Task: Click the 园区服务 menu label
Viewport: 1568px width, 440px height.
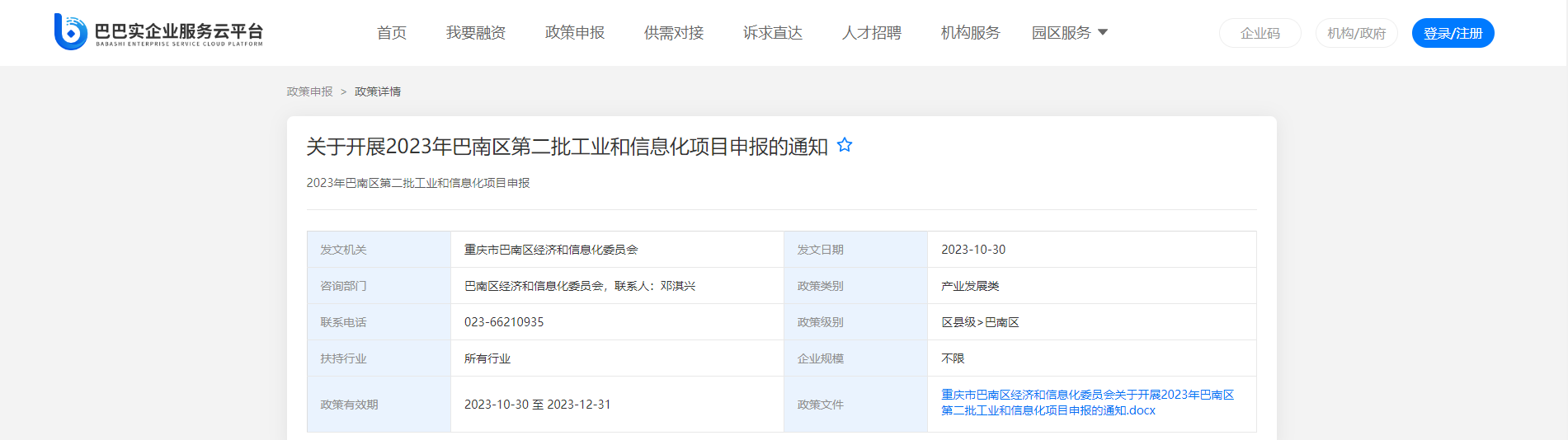Action: tap(1061, 33)
